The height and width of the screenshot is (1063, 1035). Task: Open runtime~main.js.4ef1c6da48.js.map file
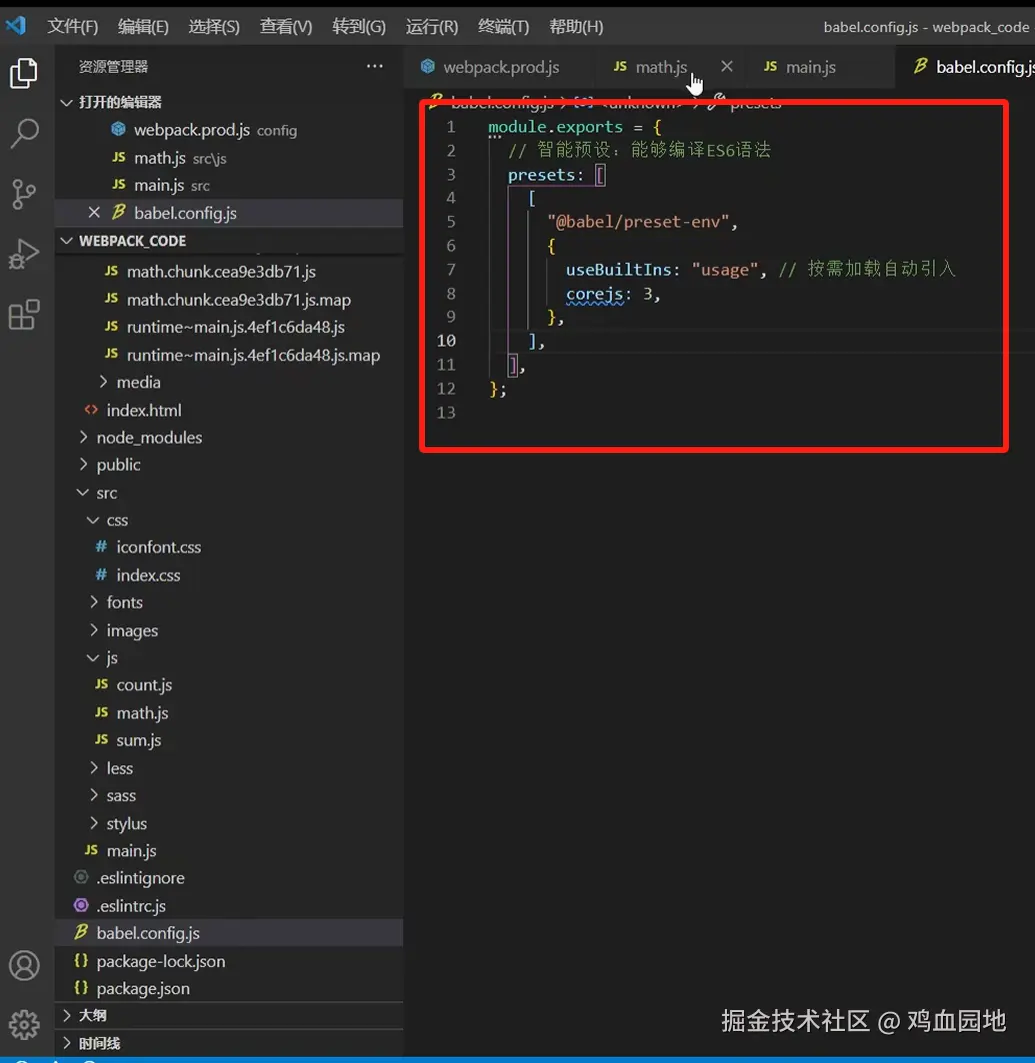(230, 355)
